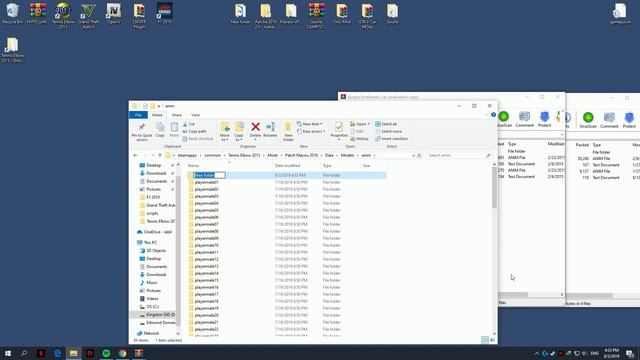Image resolution: width=640 pixels, height=360 pixels.
Task: Click the taskbar search magnifier icon
Action: (24, 353)
